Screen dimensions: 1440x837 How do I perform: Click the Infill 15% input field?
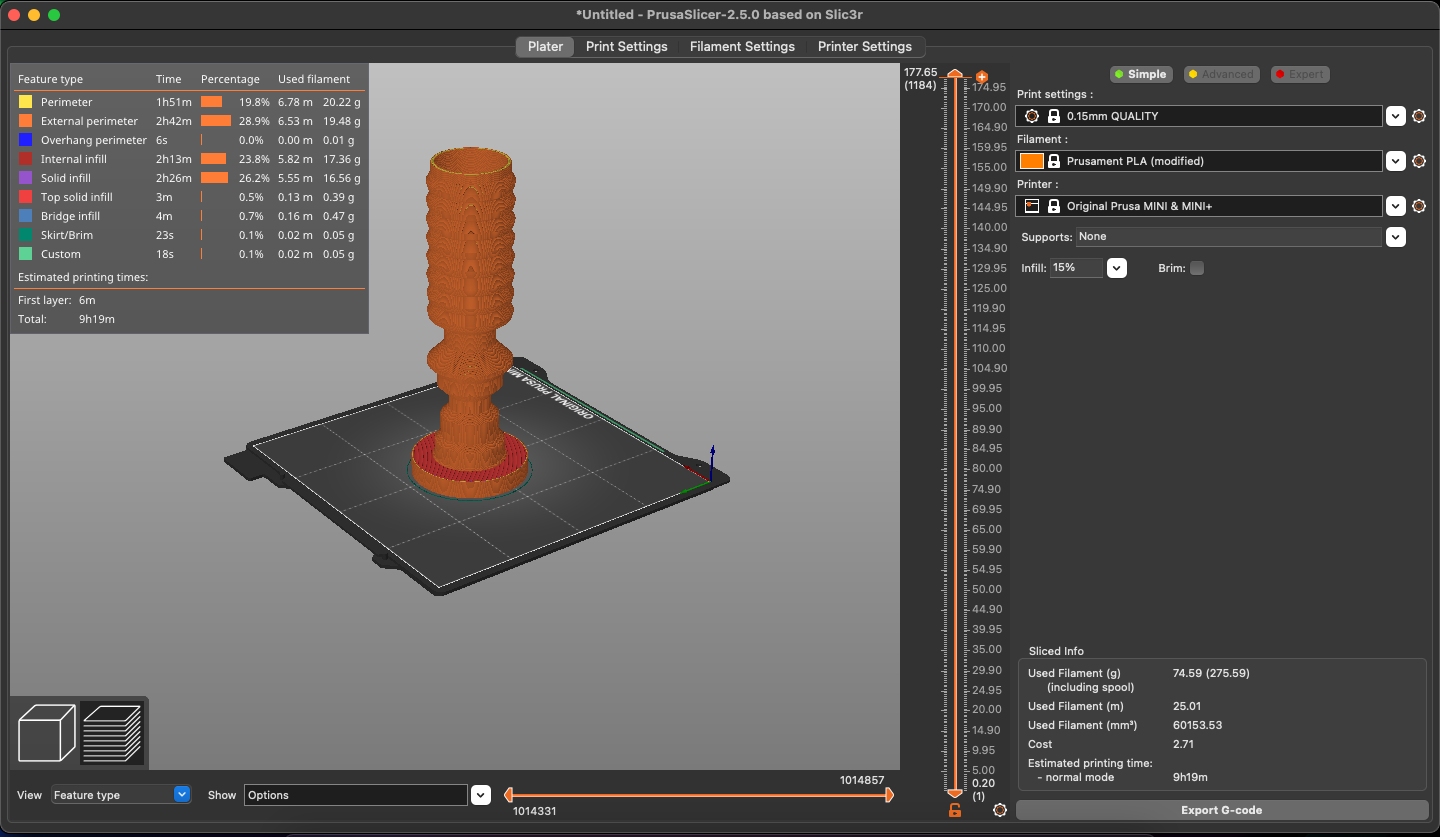1076,268
